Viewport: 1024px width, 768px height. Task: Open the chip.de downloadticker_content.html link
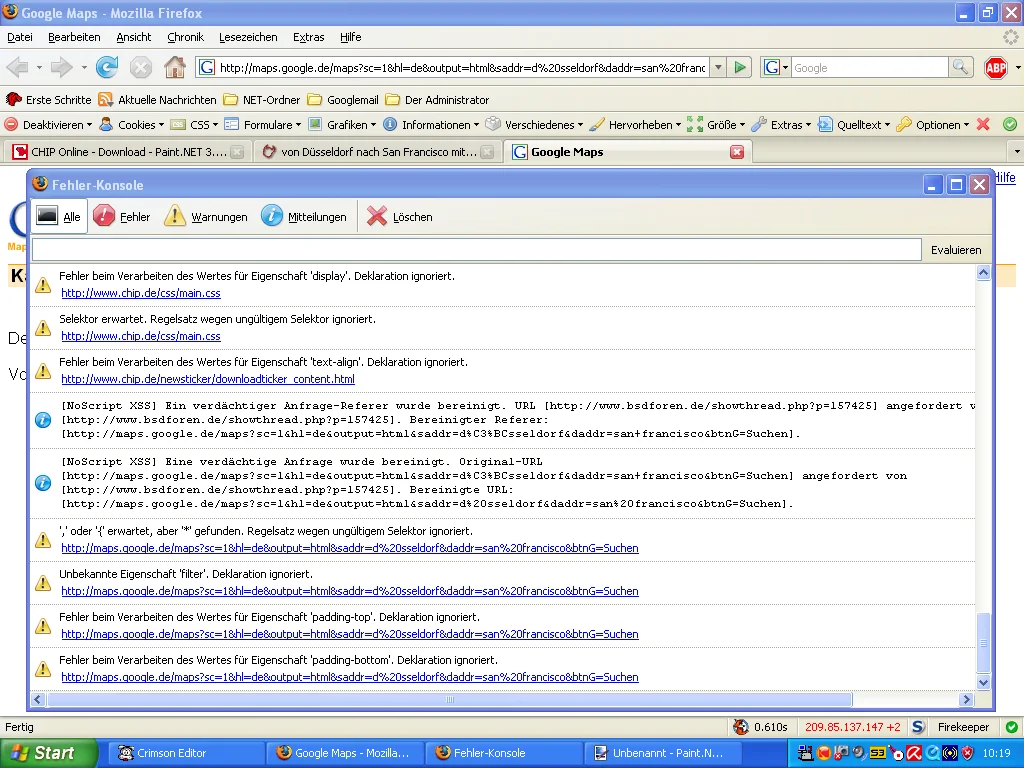point(208,380)
